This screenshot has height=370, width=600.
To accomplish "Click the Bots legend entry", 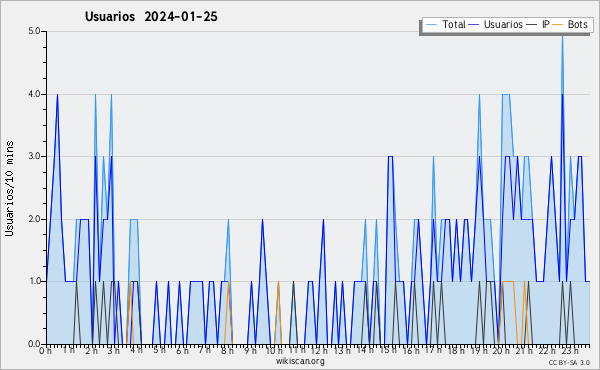I will (x=571, y=24).
